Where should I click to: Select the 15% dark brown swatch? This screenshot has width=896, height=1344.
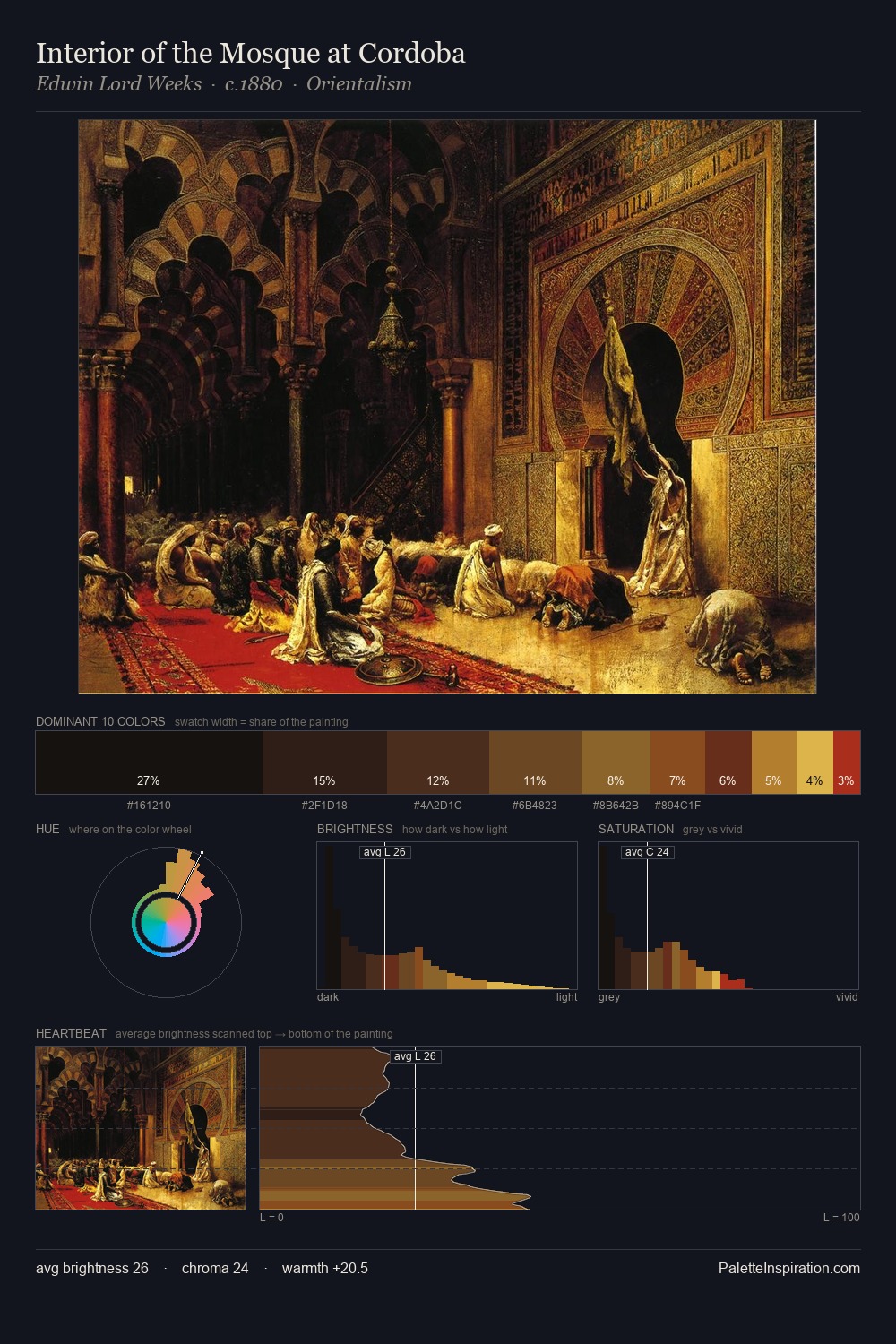[x=324, y=762]
